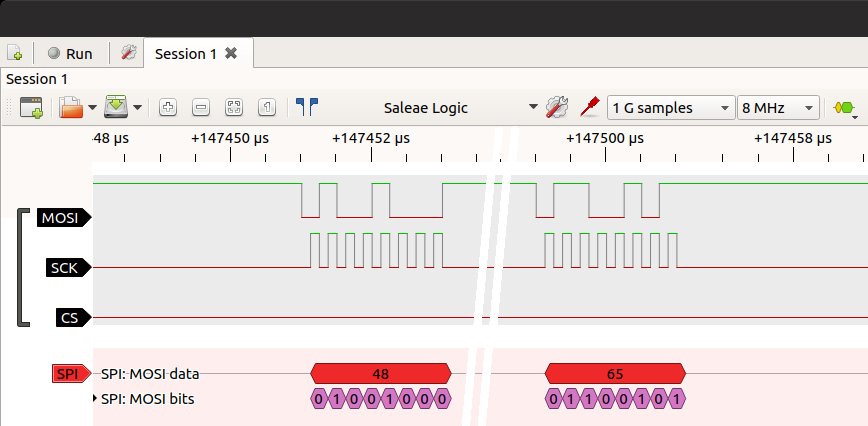
Task: Switch to the Session 1 tab
Action: tap(185, 54)
